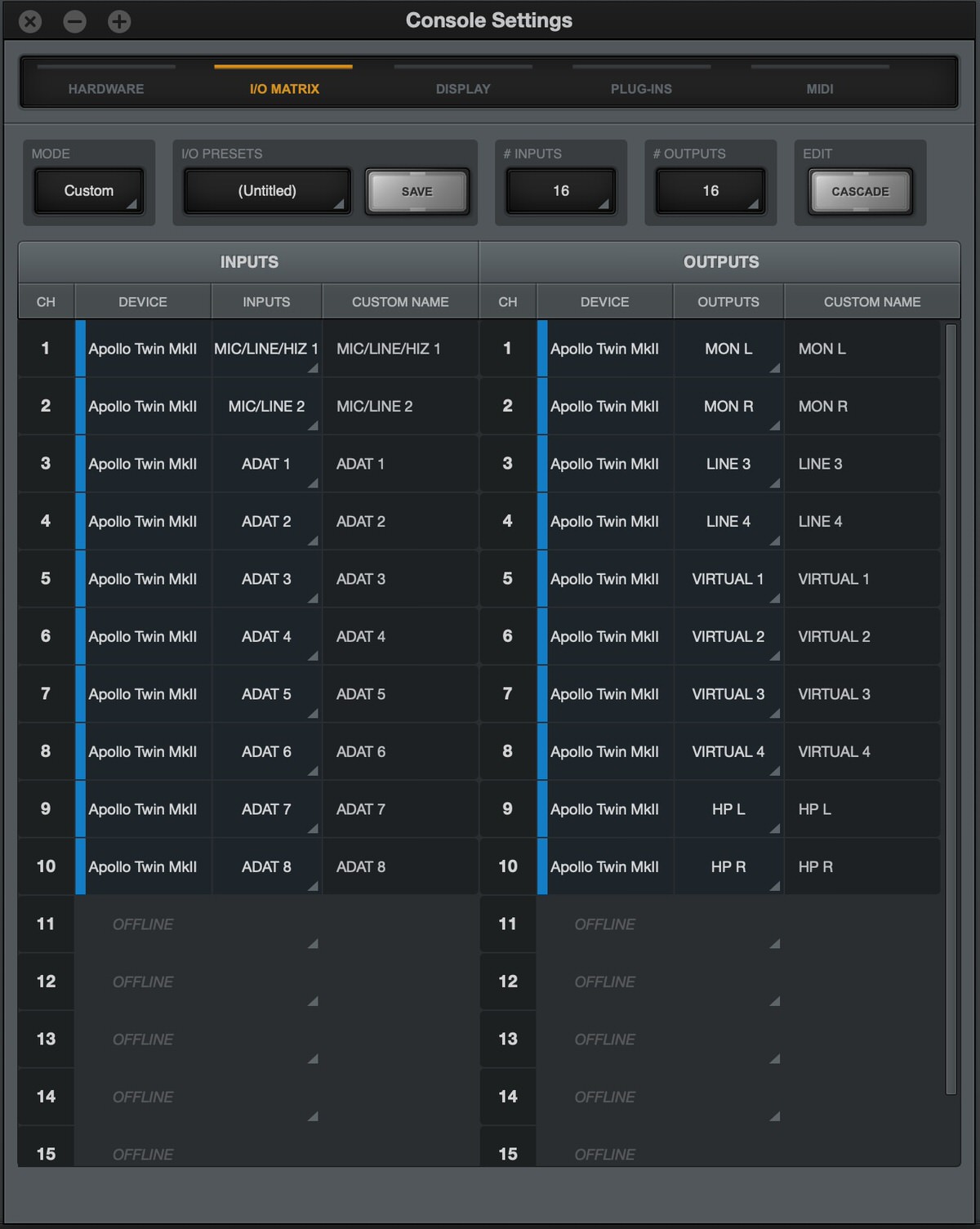Open the ADAT 5 input selector
The width and height of the screenshot is (980, 1229).
(x=266, y=694)
